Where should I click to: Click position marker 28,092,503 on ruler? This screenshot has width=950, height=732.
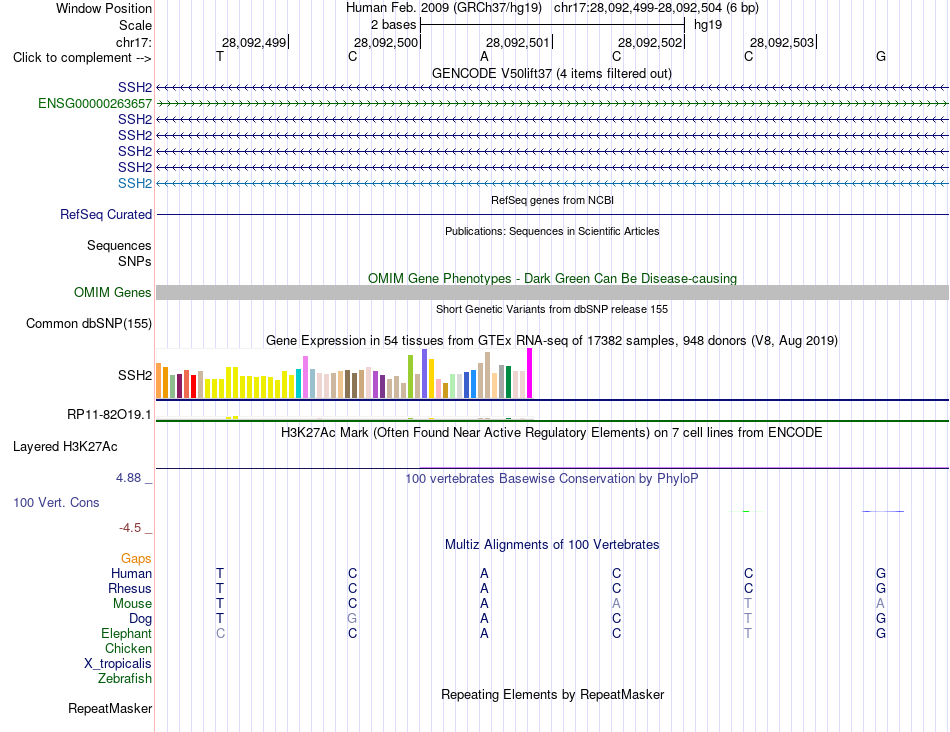[x=782, y=42]
